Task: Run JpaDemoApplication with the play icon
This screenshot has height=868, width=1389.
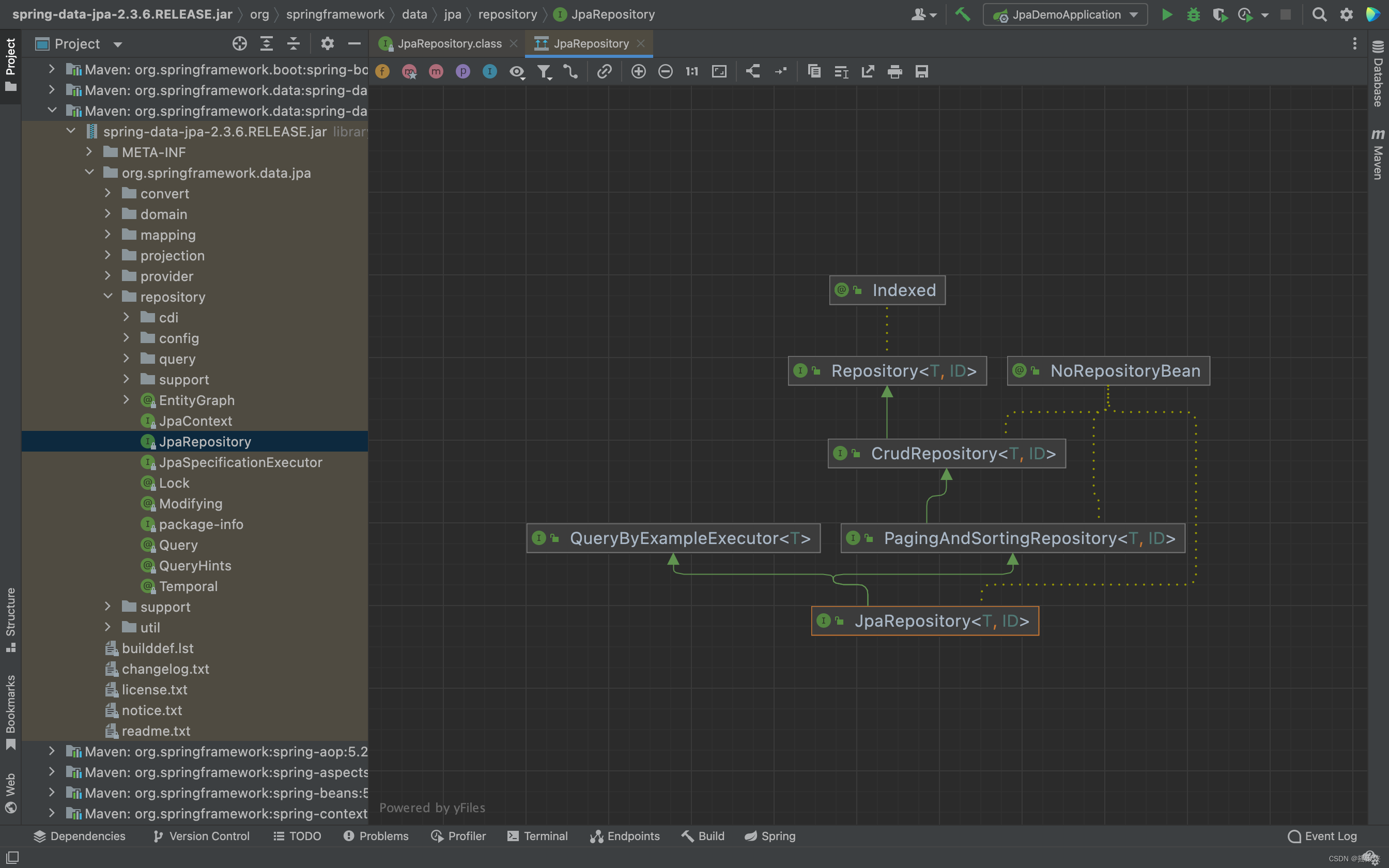Action: click(1167, 14)
